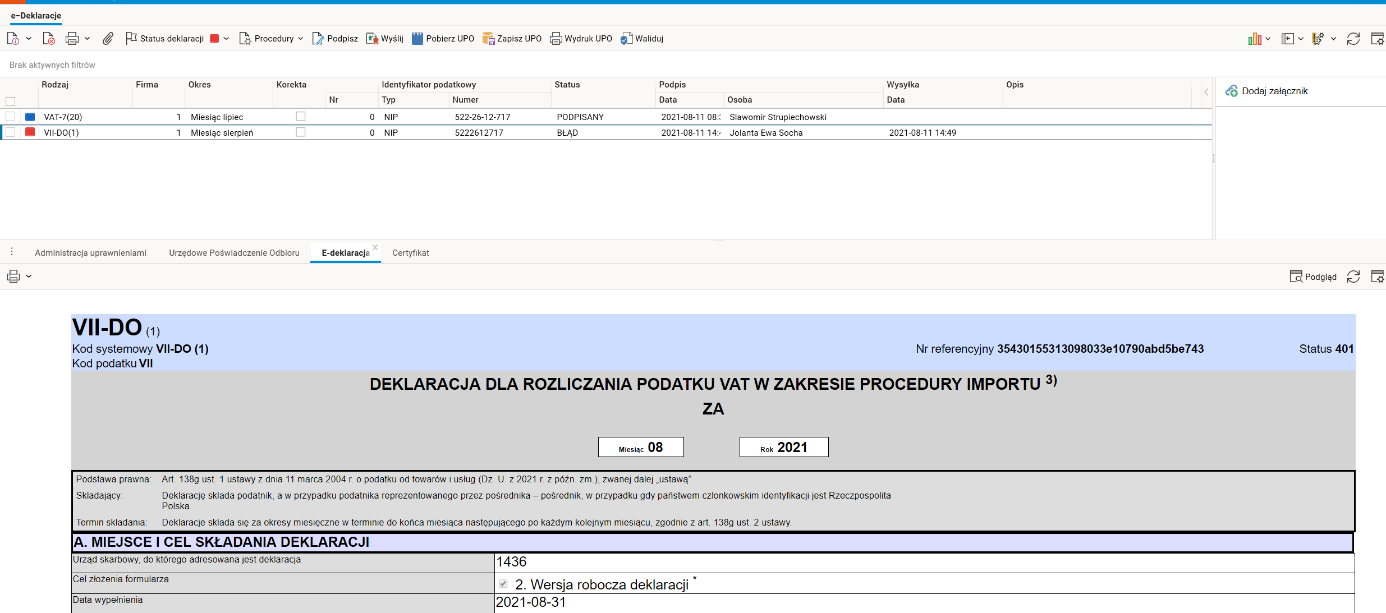Click the blue status marker for VAT-7(20)

(30, 117)
